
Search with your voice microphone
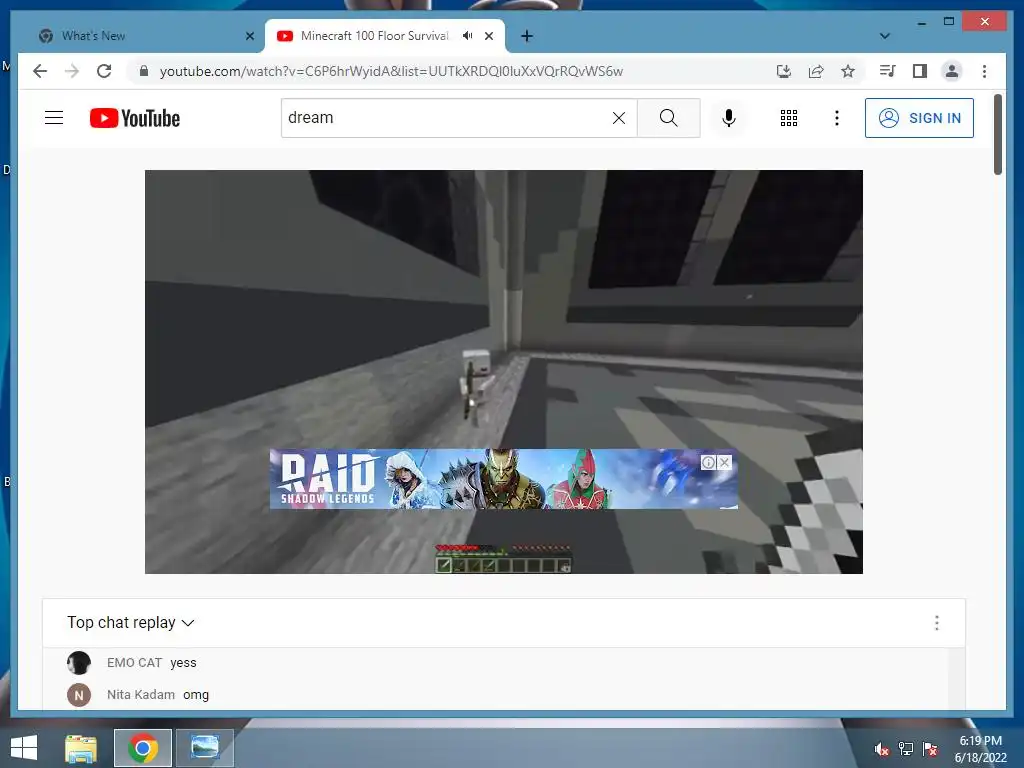click(x=729, y=118)
